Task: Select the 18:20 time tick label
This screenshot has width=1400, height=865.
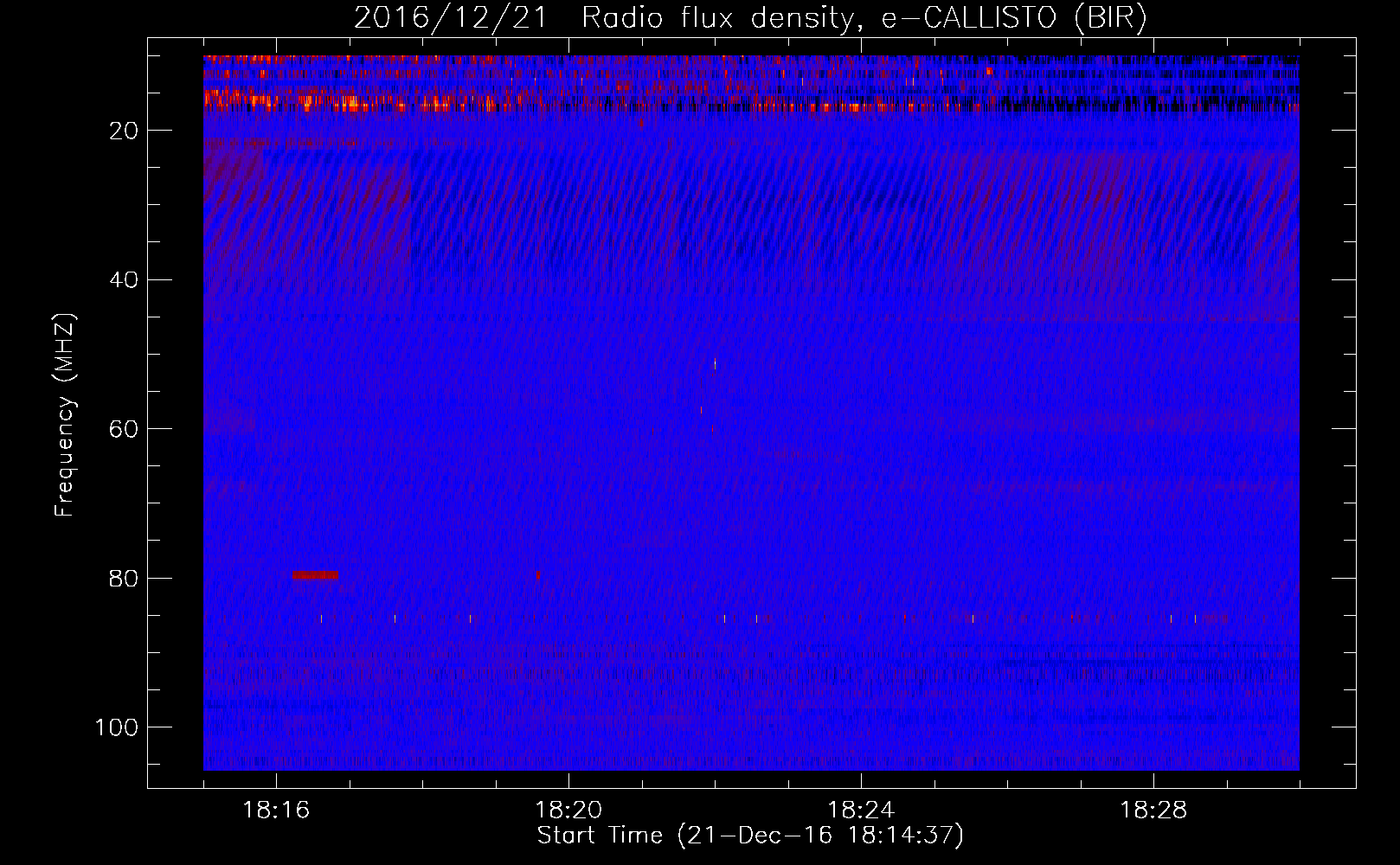Action: click(568, 811)
